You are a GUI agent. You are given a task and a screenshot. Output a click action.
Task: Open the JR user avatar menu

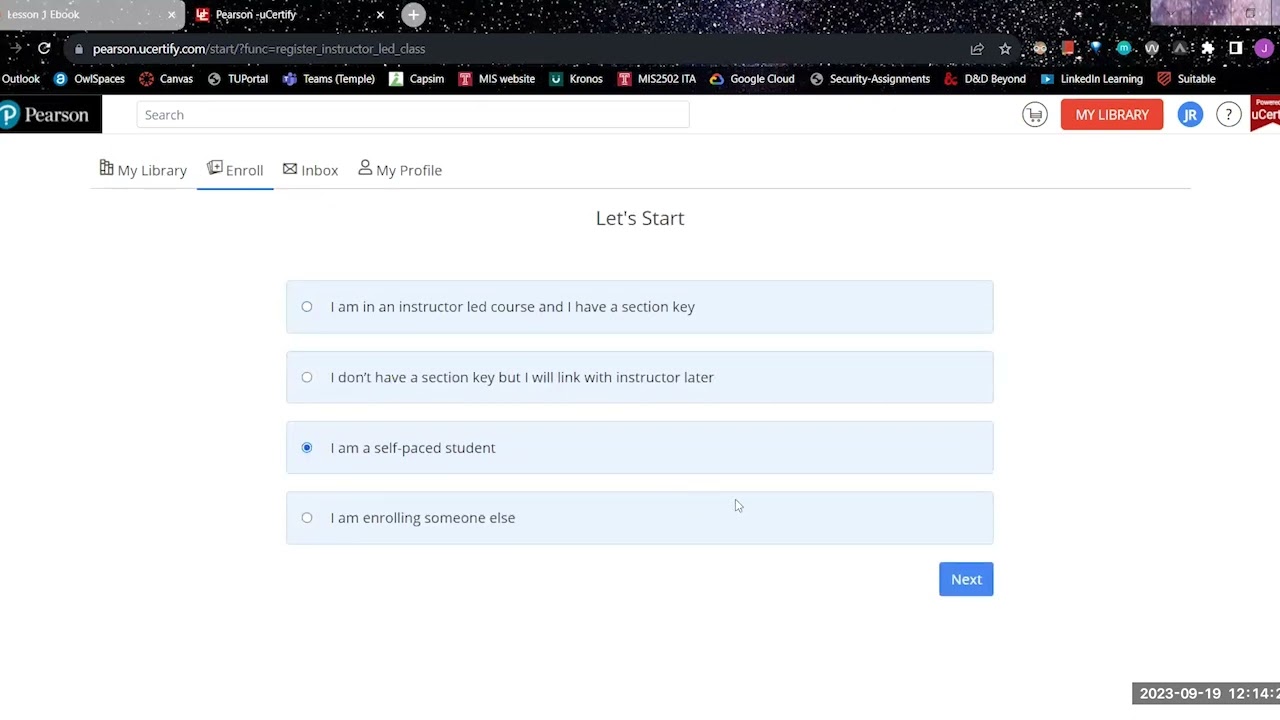(1190, 115)
